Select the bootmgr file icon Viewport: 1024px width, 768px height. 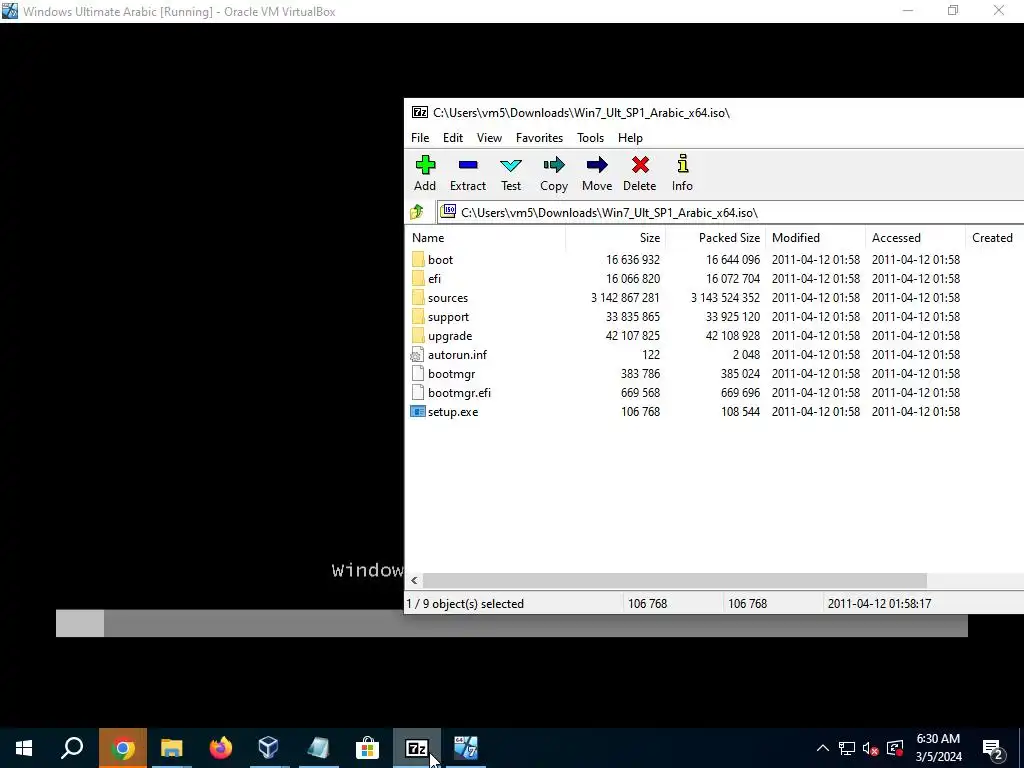418,374
